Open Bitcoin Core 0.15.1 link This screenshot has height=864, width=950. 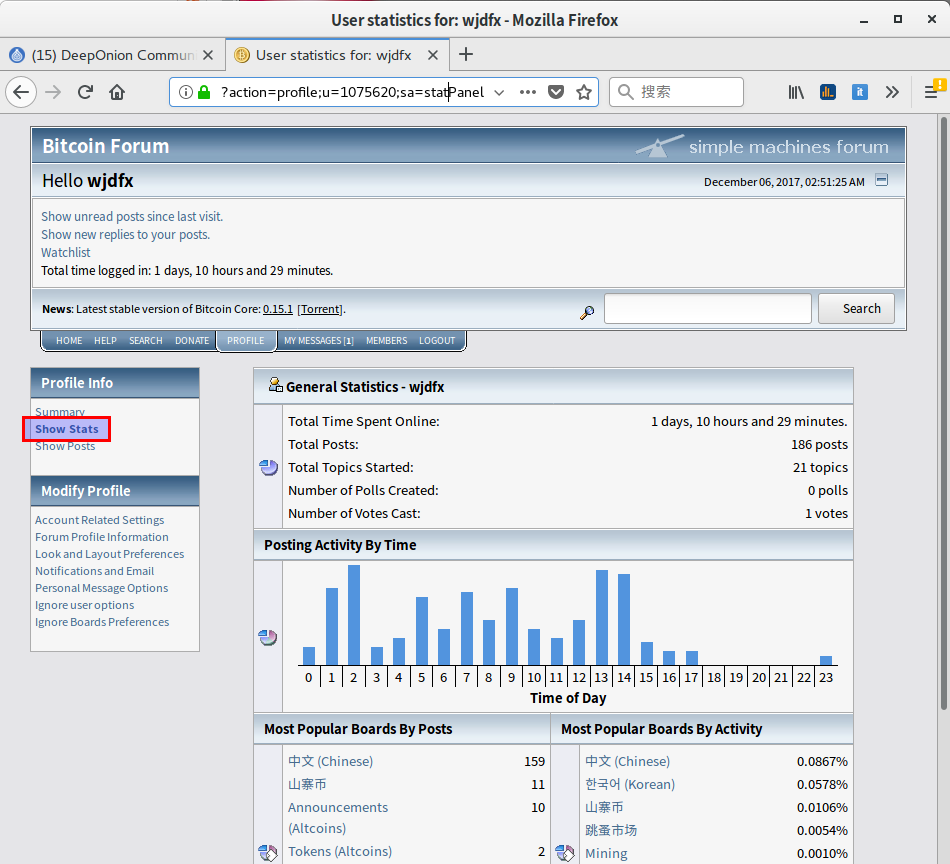(x=277, y=309)
